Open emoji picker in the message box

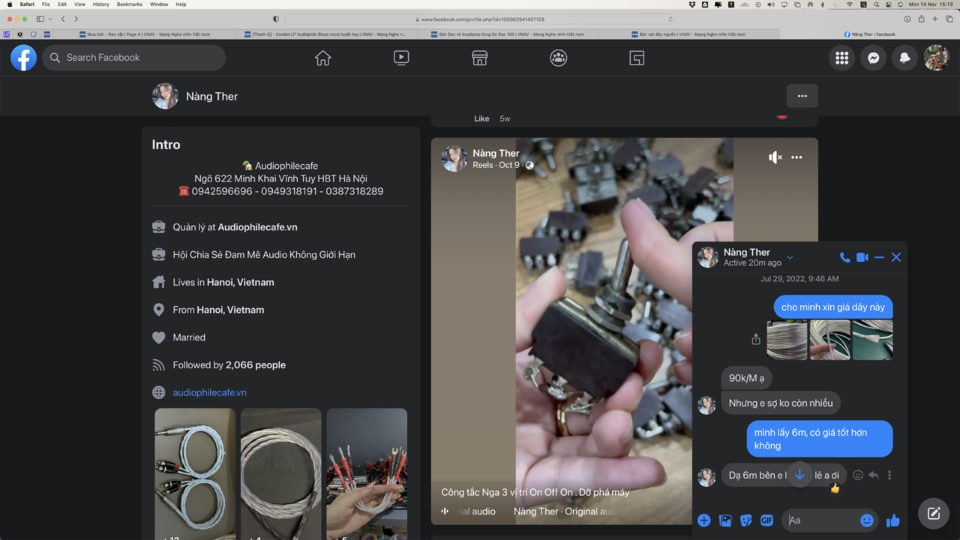[866, 520]
